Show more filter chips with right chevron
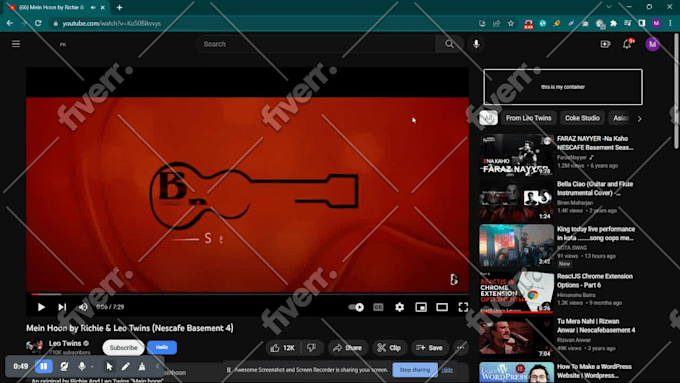This screenshot has height=383, width=680. click(639, 118)
